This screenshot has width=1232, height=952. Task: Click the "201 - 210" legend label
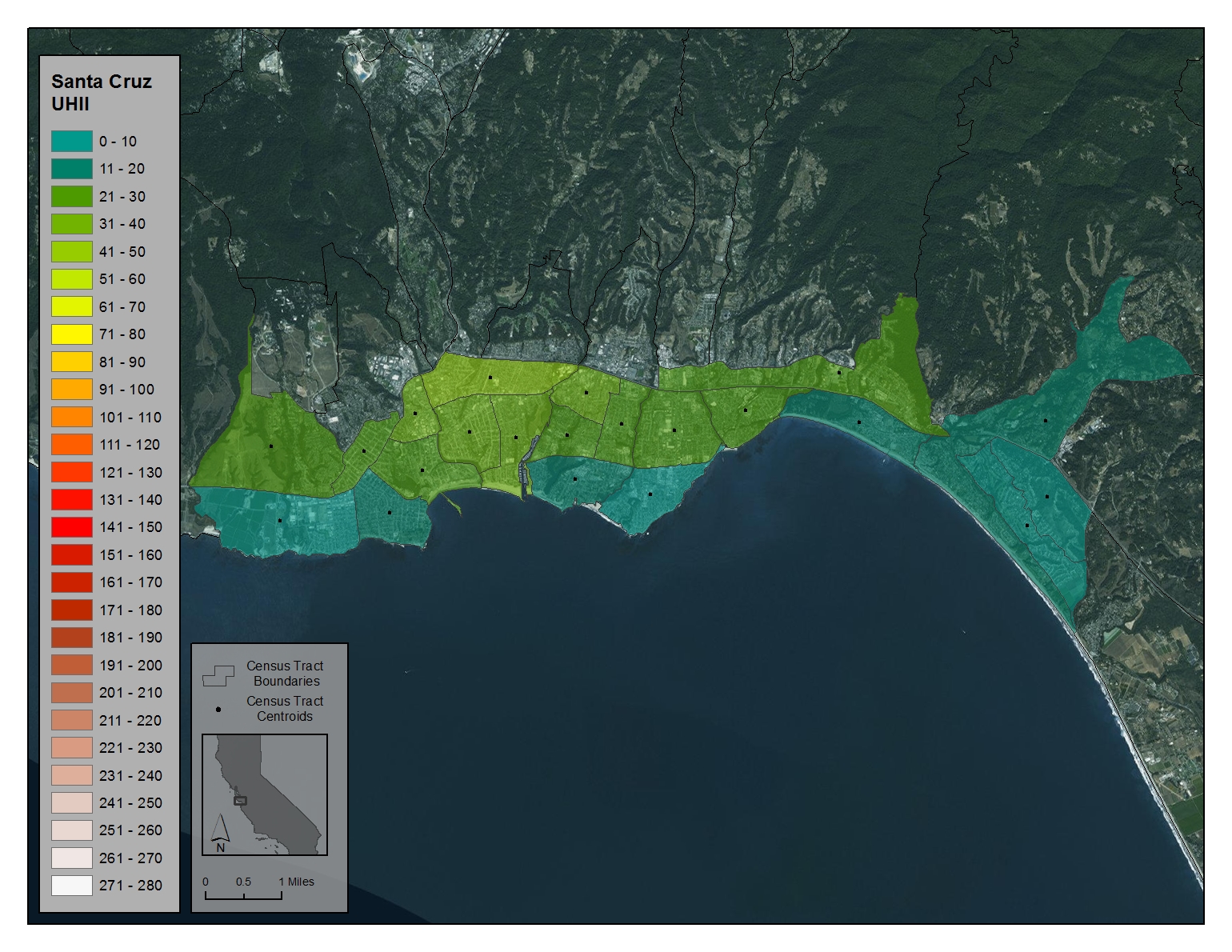pyautogui.click(x=130, y=693)
